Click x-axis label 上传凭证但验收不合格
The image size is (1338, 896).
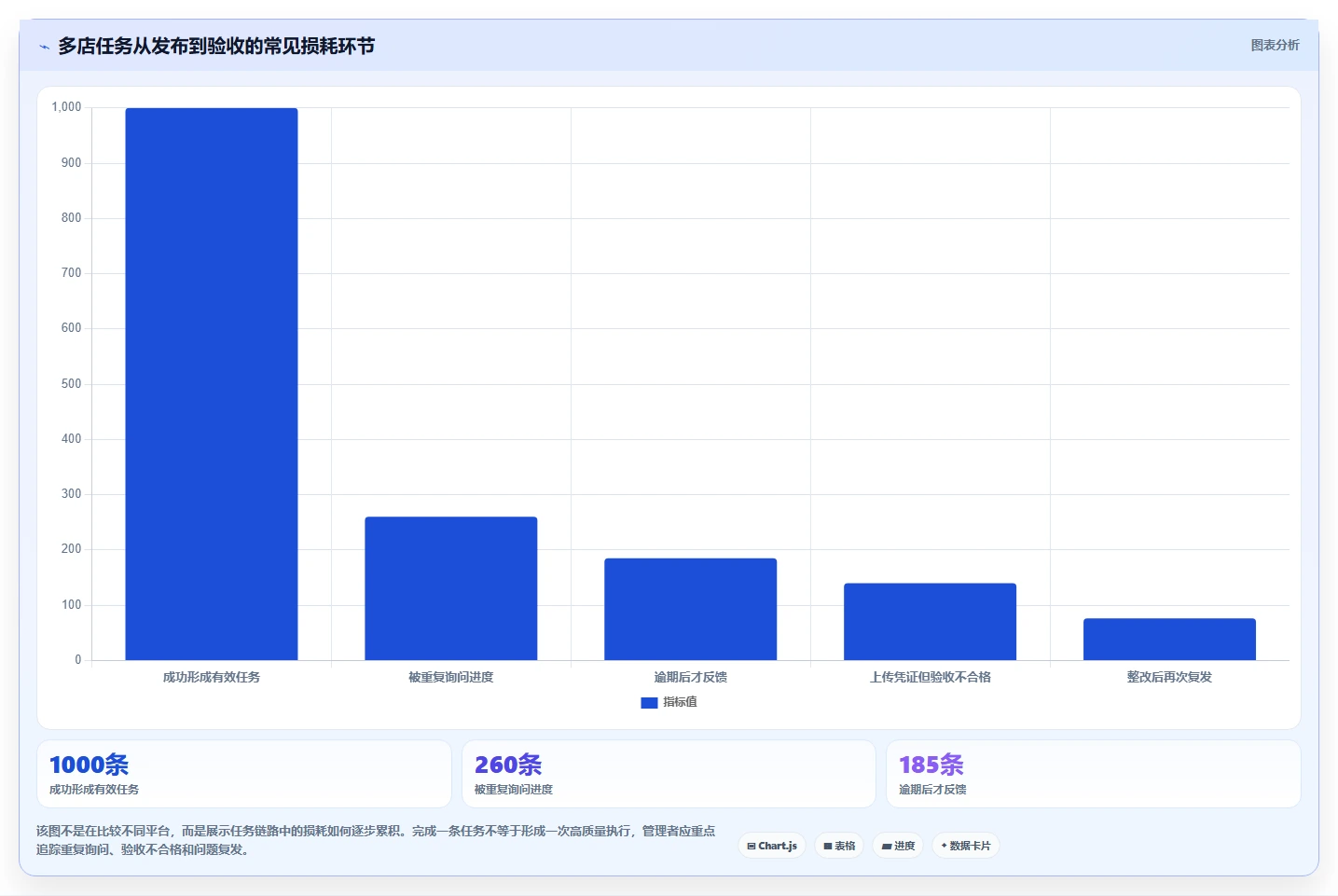(931, 677)
